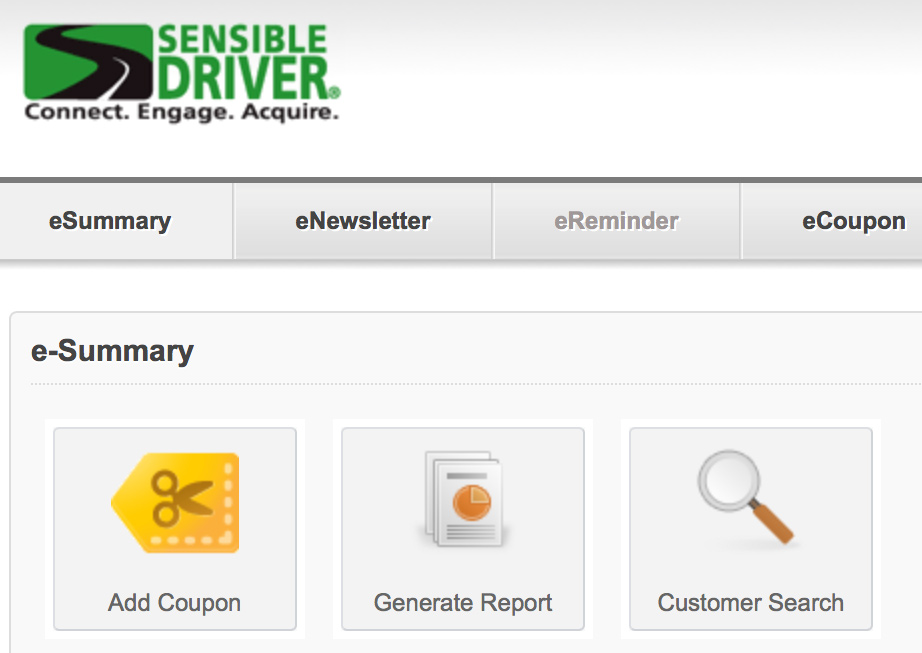This screenshot has height=653, width=922.
Task: Click the registered trademark symbol beside DRIVER
Action: [334, 92]
